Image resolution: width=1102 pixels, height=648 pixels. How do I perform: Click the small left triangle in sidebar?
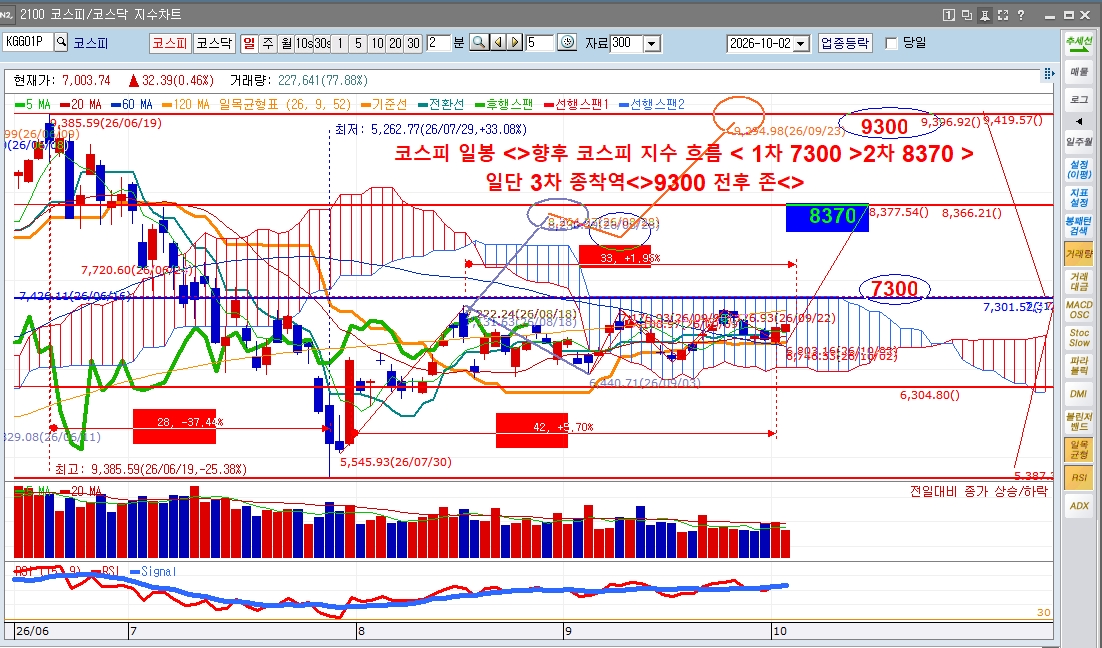pos(1079,121)
